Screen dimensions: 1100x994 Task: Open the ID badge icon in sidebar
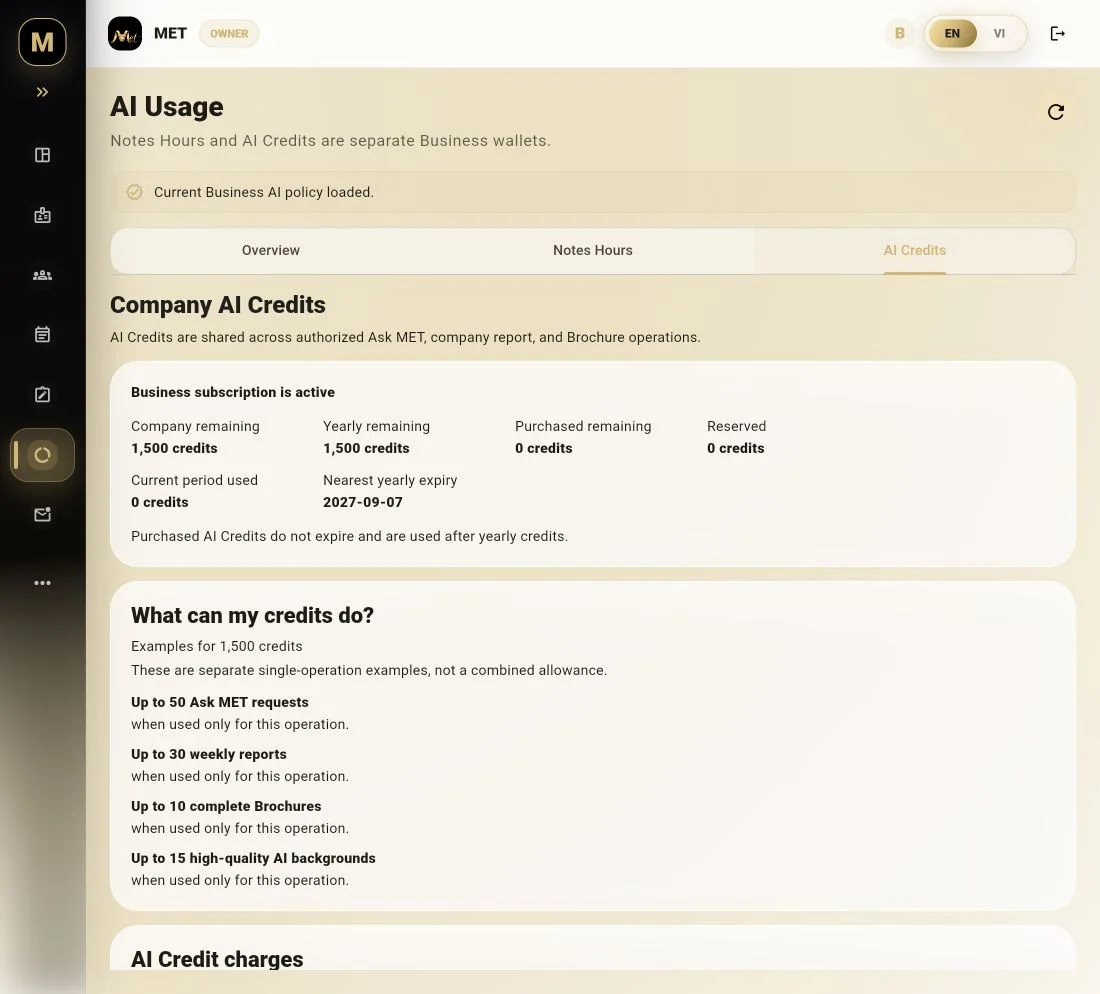pos(42,215)
